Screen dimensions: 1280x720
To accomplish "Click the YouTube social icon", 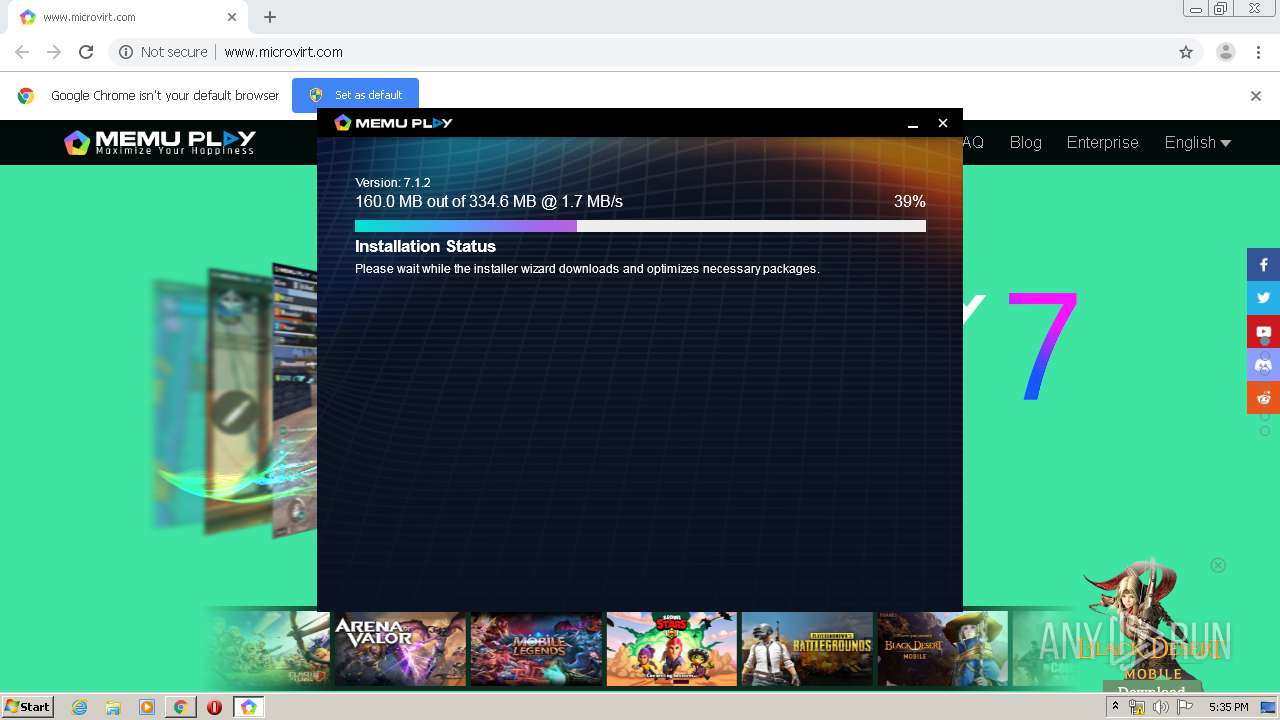I will pyautogui.click(x=1263, y=331).
